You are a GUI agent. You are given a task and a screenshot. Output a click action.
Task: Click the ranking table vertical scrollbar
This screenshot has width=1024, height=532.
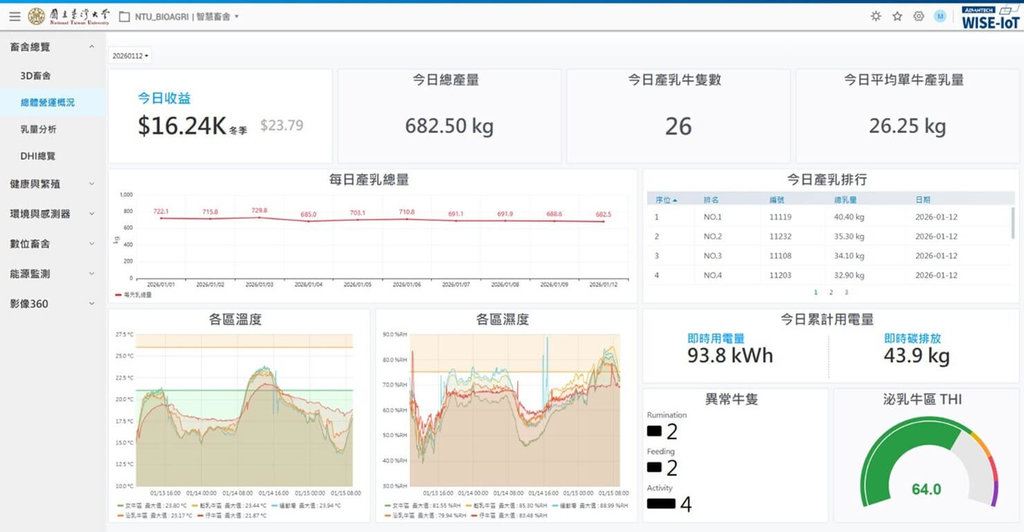click(1013, 225)
